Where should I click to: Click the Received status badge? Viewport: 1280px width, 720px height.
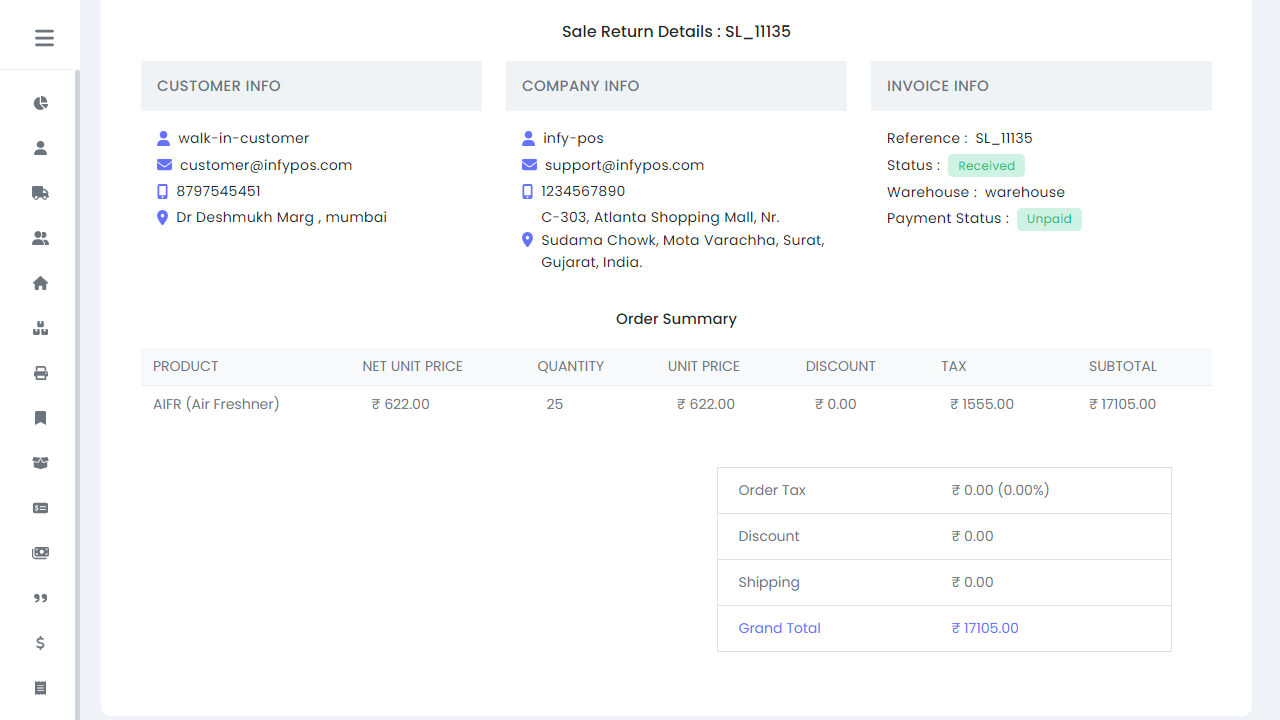coord(986,165)
